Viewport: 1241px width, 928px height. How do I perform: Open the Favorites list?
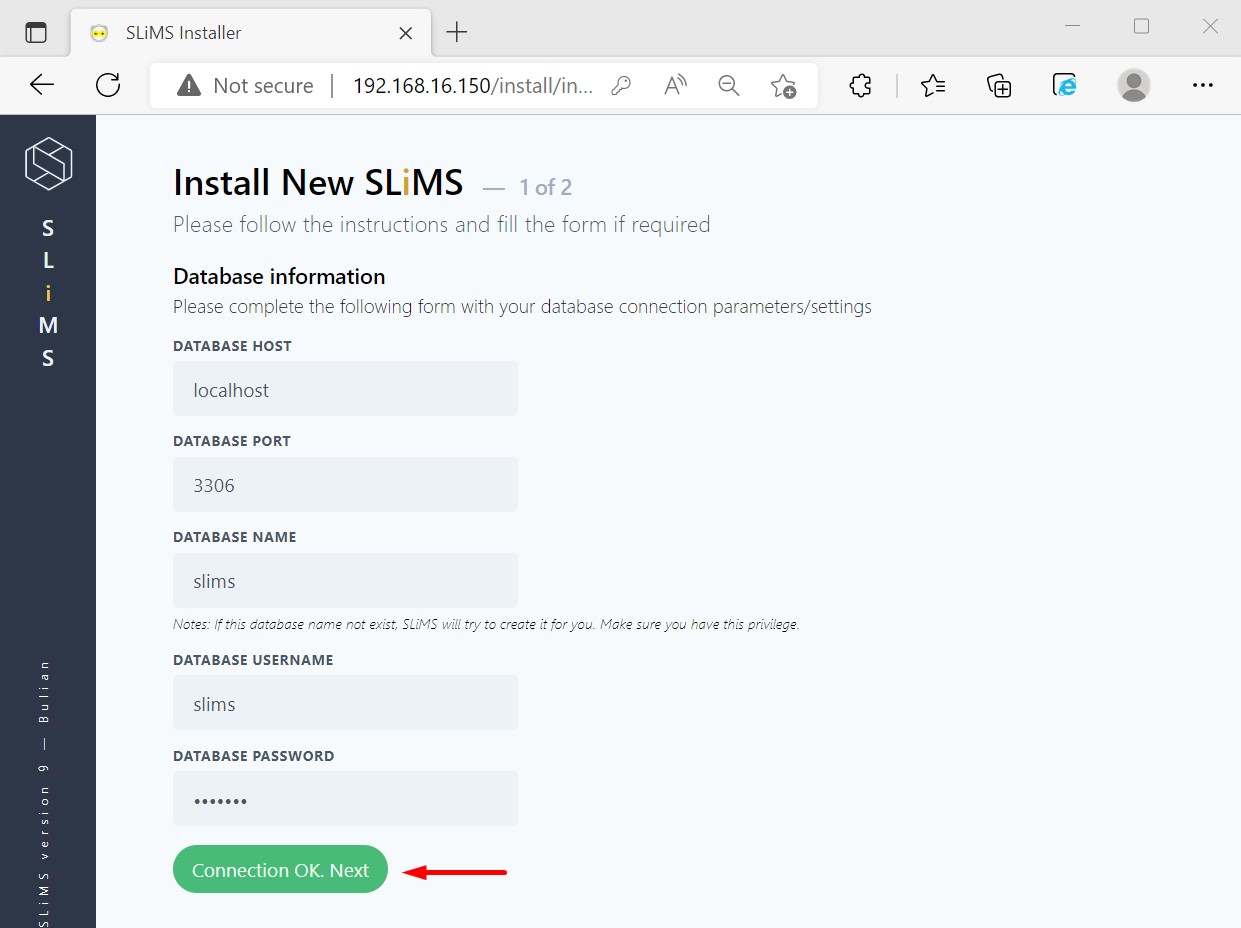[x=933, y=86]
